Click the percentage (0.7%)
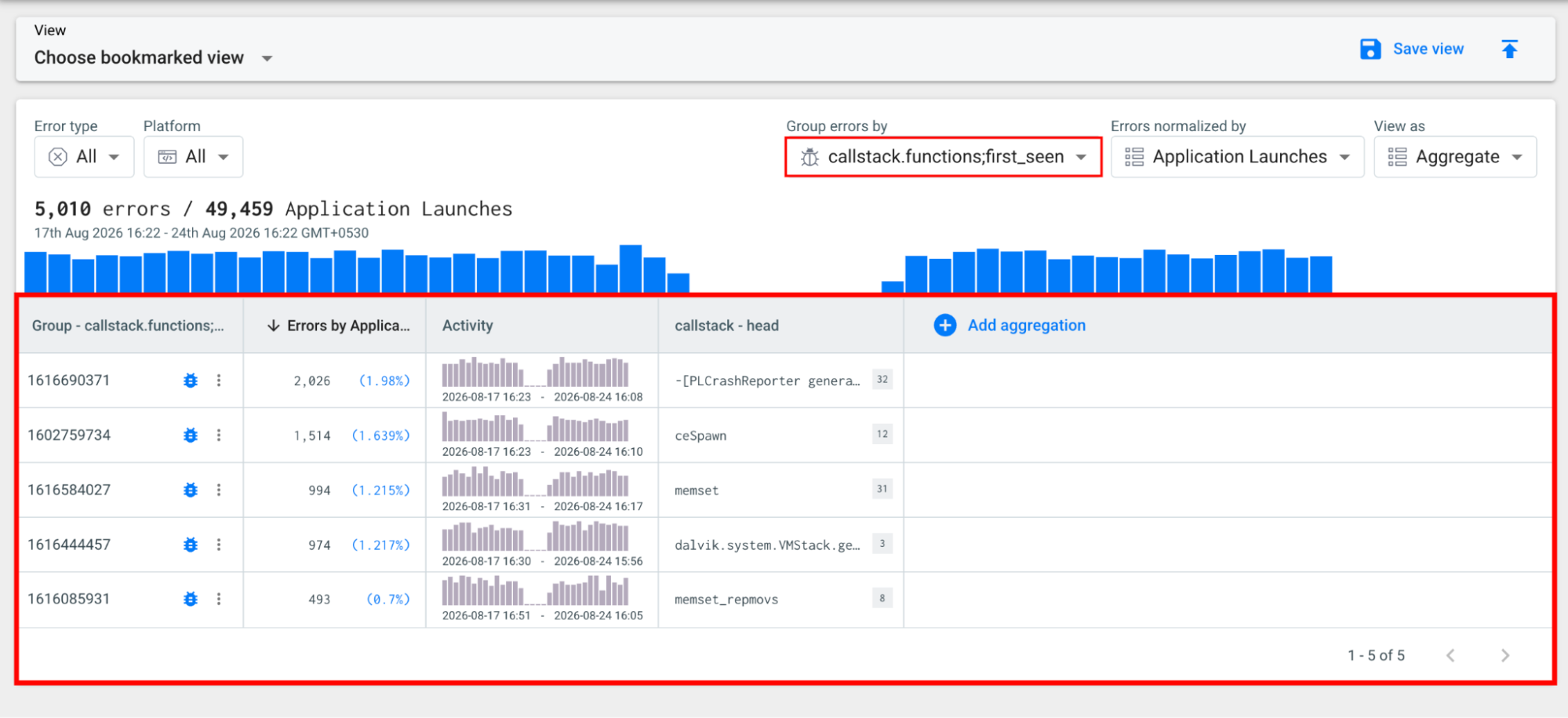Image resolution: width=1568 pixels, height=718 pixels. 388,600
